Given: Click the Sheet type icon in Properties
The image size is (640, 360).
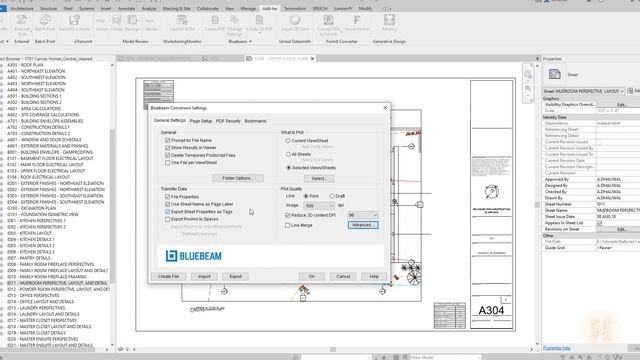Looking at the screenshot, I should (x=555, y=74).
